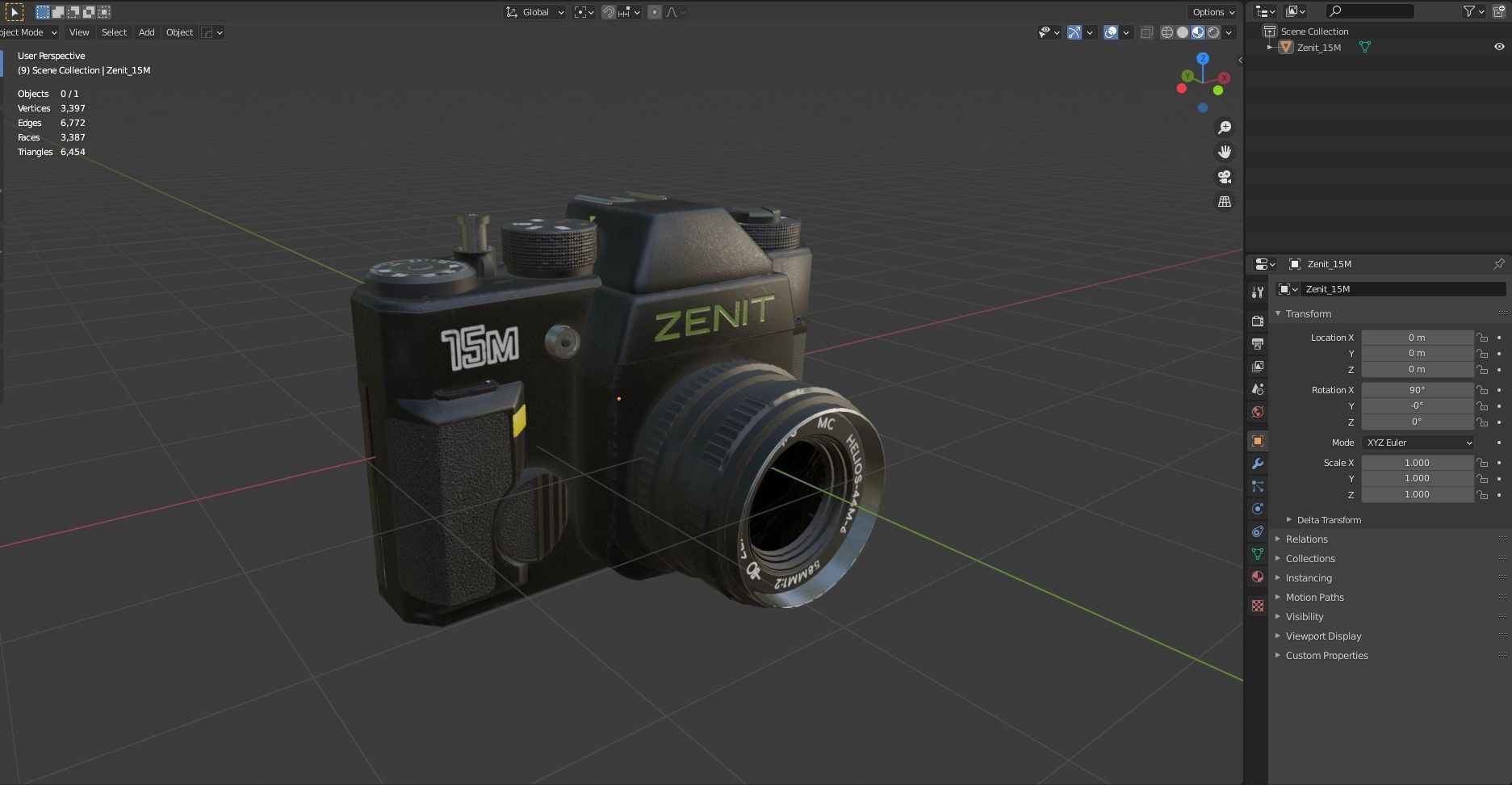Viewport: 1512px width, 785px height.
Task: Toggle camera view with the camera icon
Action: (1225, 177)
